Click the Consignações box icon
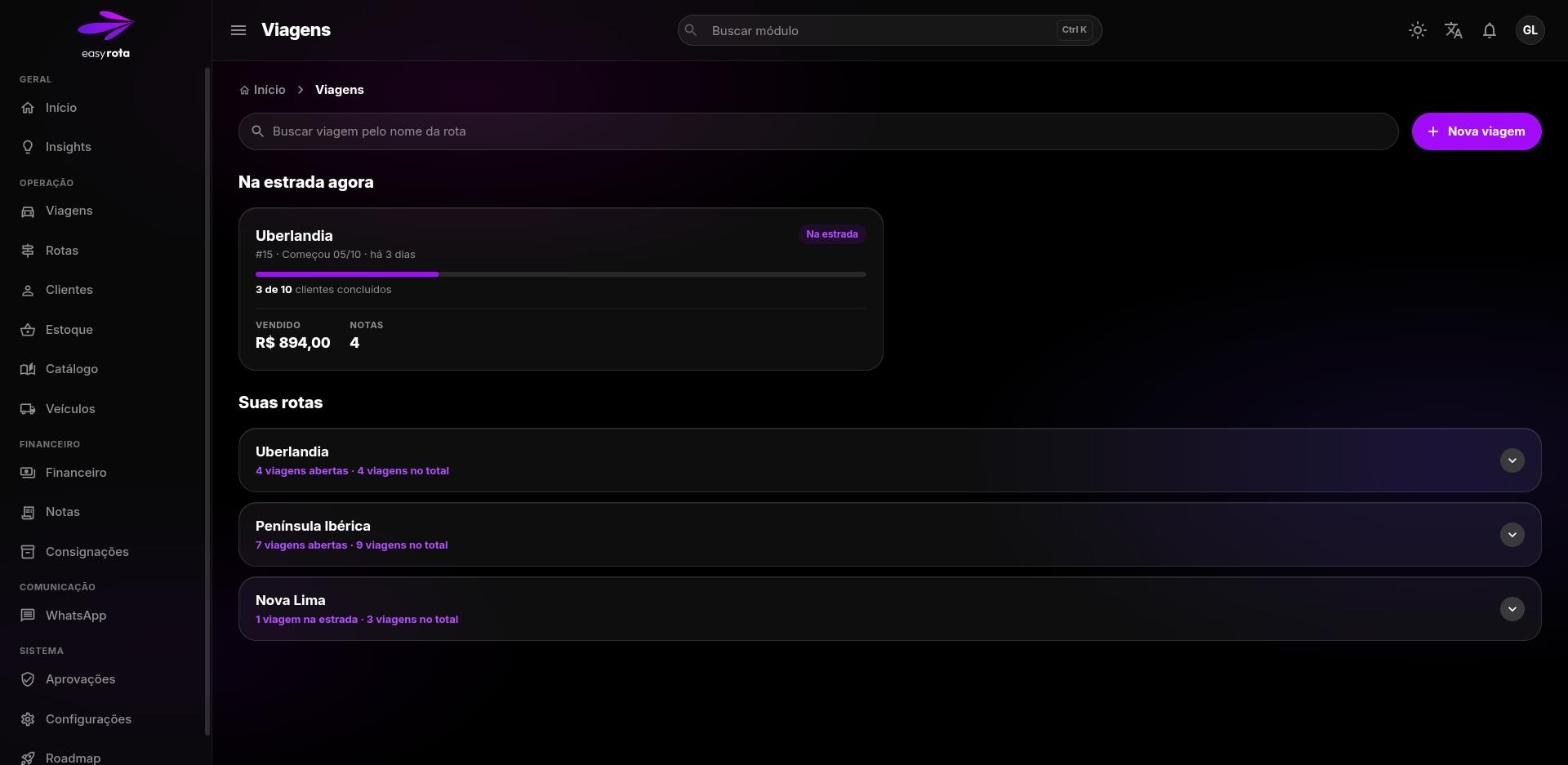This screenshot has height=765, width=1568. tap(28, 552)
